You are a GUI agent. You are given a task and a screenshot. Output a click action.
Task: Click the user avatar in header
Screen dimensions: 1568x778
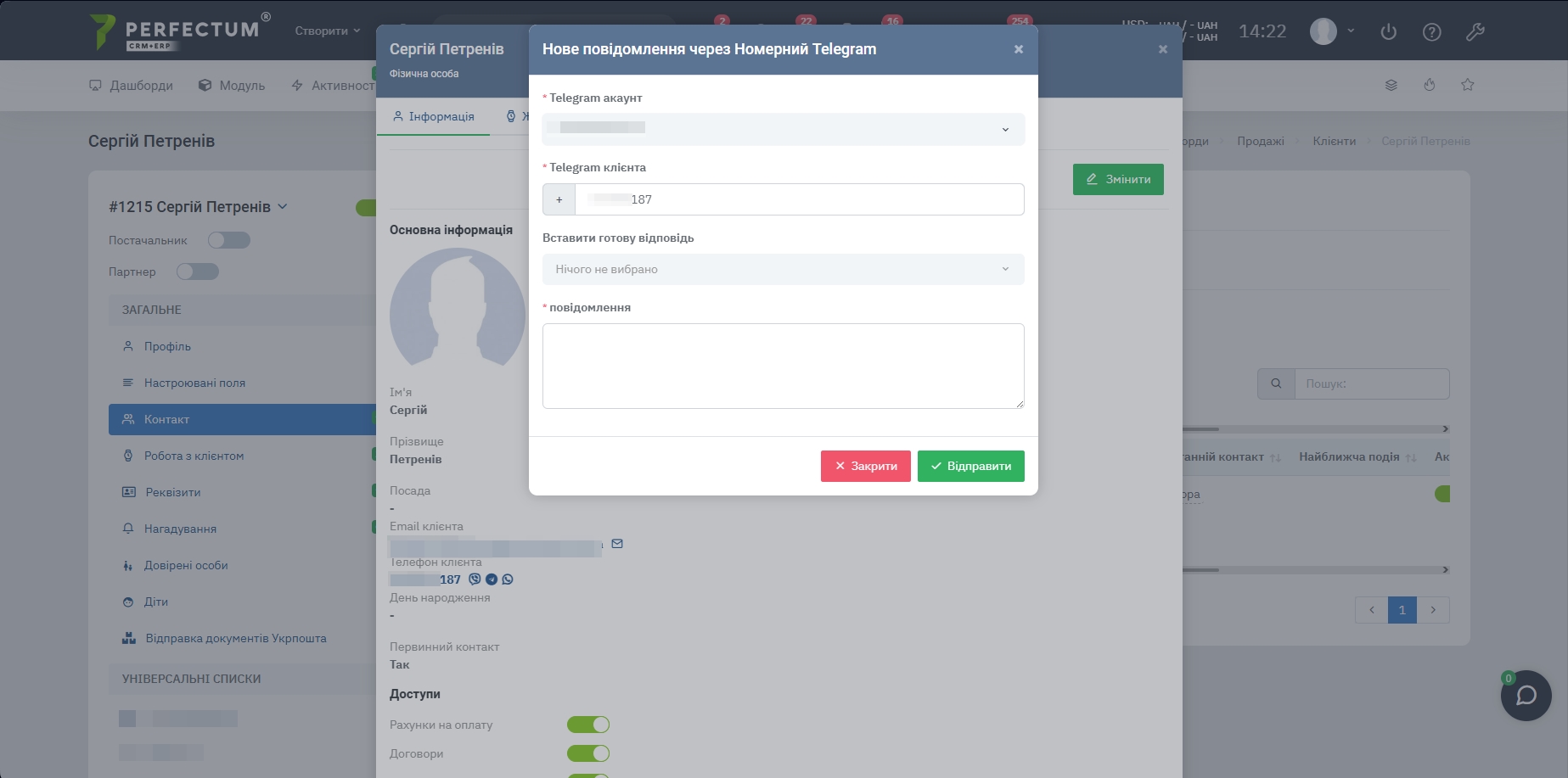click(1324, 31)
